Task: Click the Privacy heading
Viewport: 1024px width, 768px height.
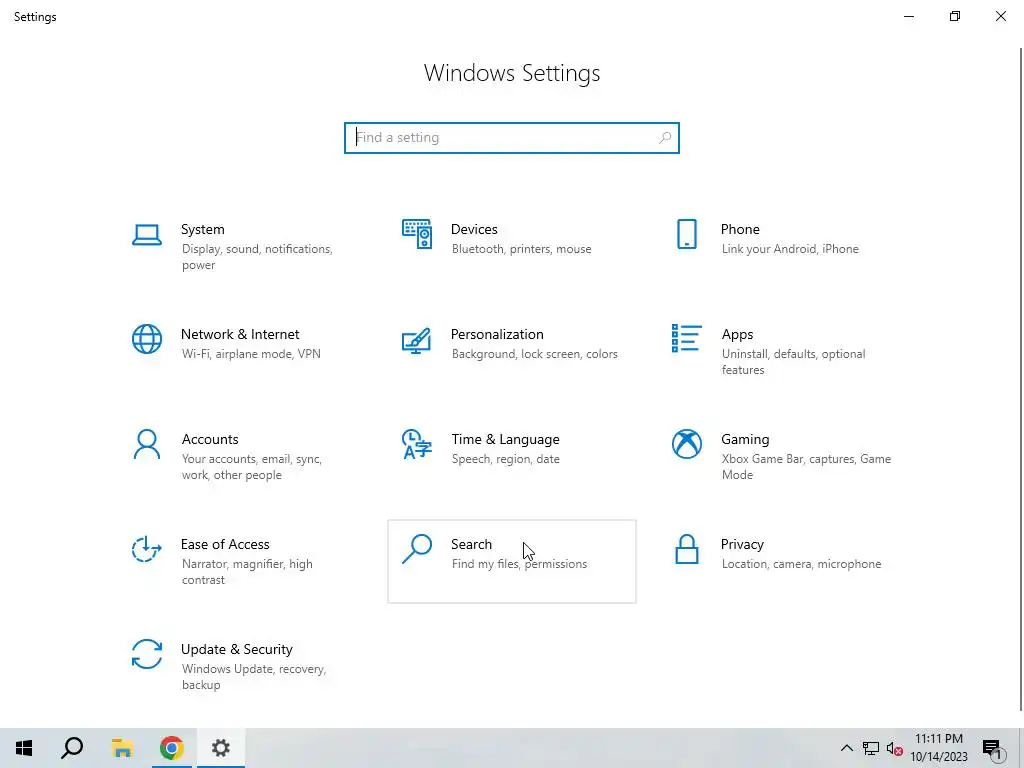Action: tap(742, 545)
